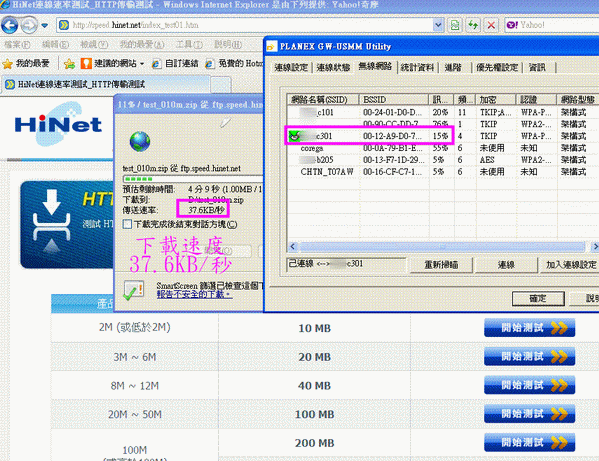
Task: Open the 檔案(F) menu
Action: coord(17,44)
